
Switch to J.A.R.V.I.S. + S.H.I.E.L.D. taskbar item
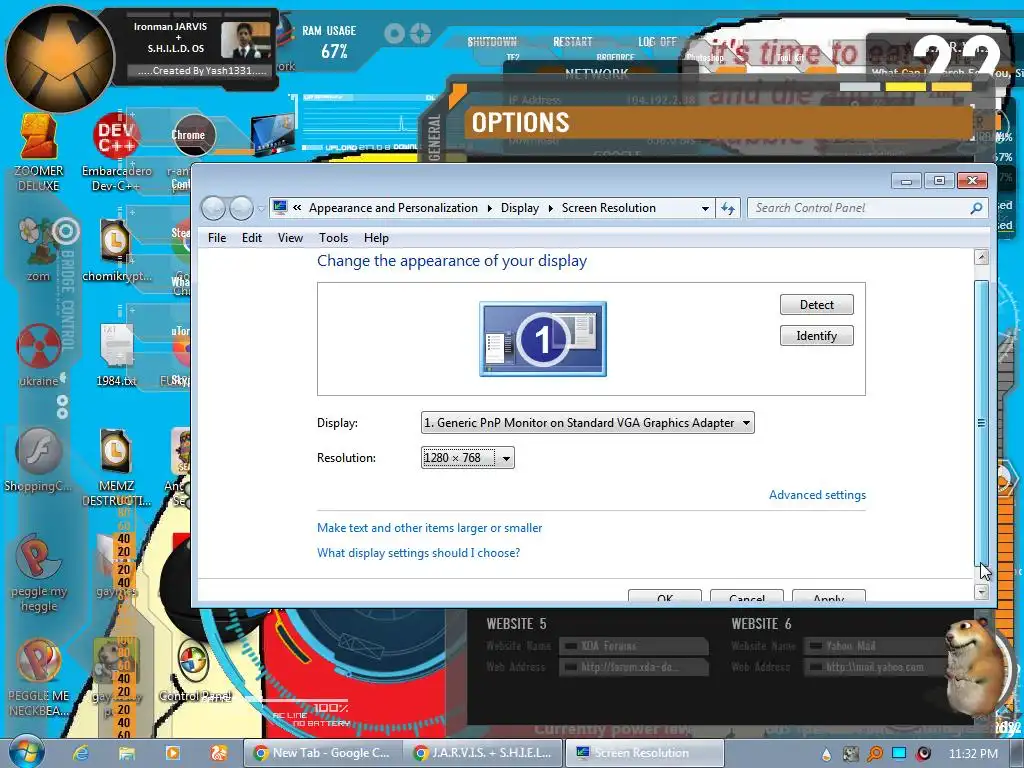(482, 753)
